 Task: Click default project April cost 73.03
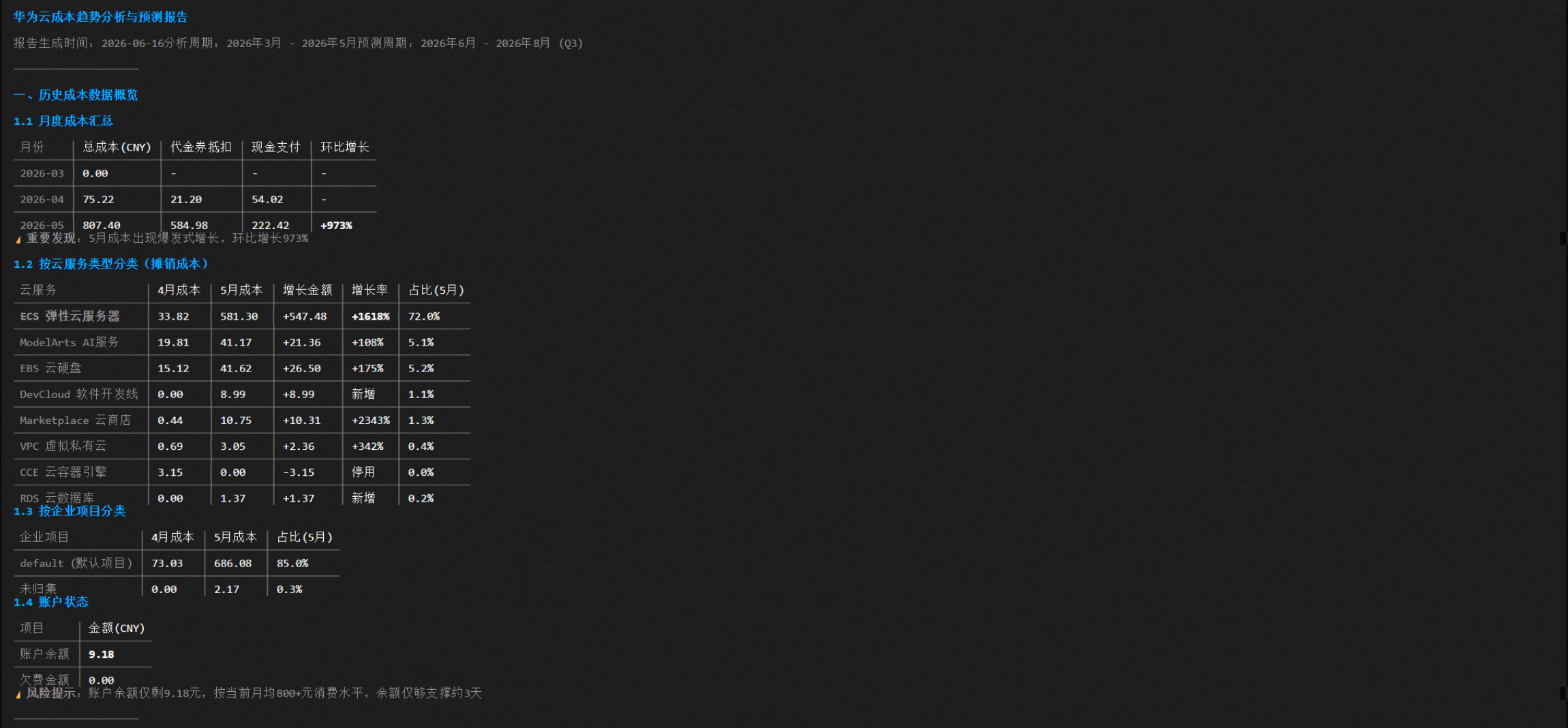tap(167, 563)
